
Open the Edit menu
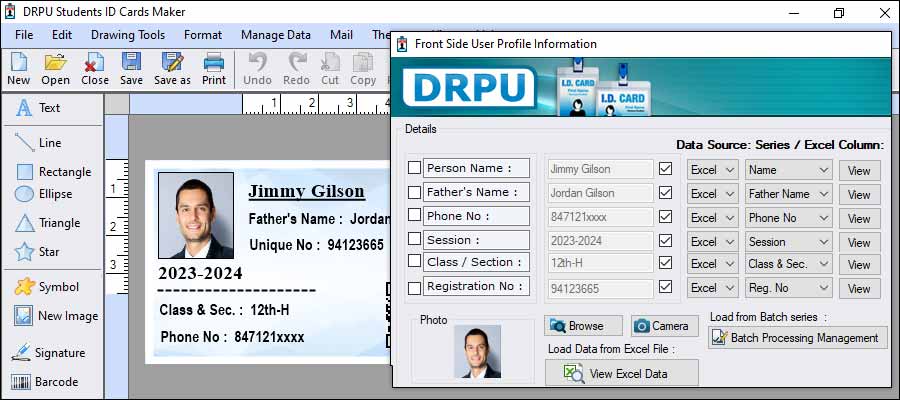click(62, 35)
